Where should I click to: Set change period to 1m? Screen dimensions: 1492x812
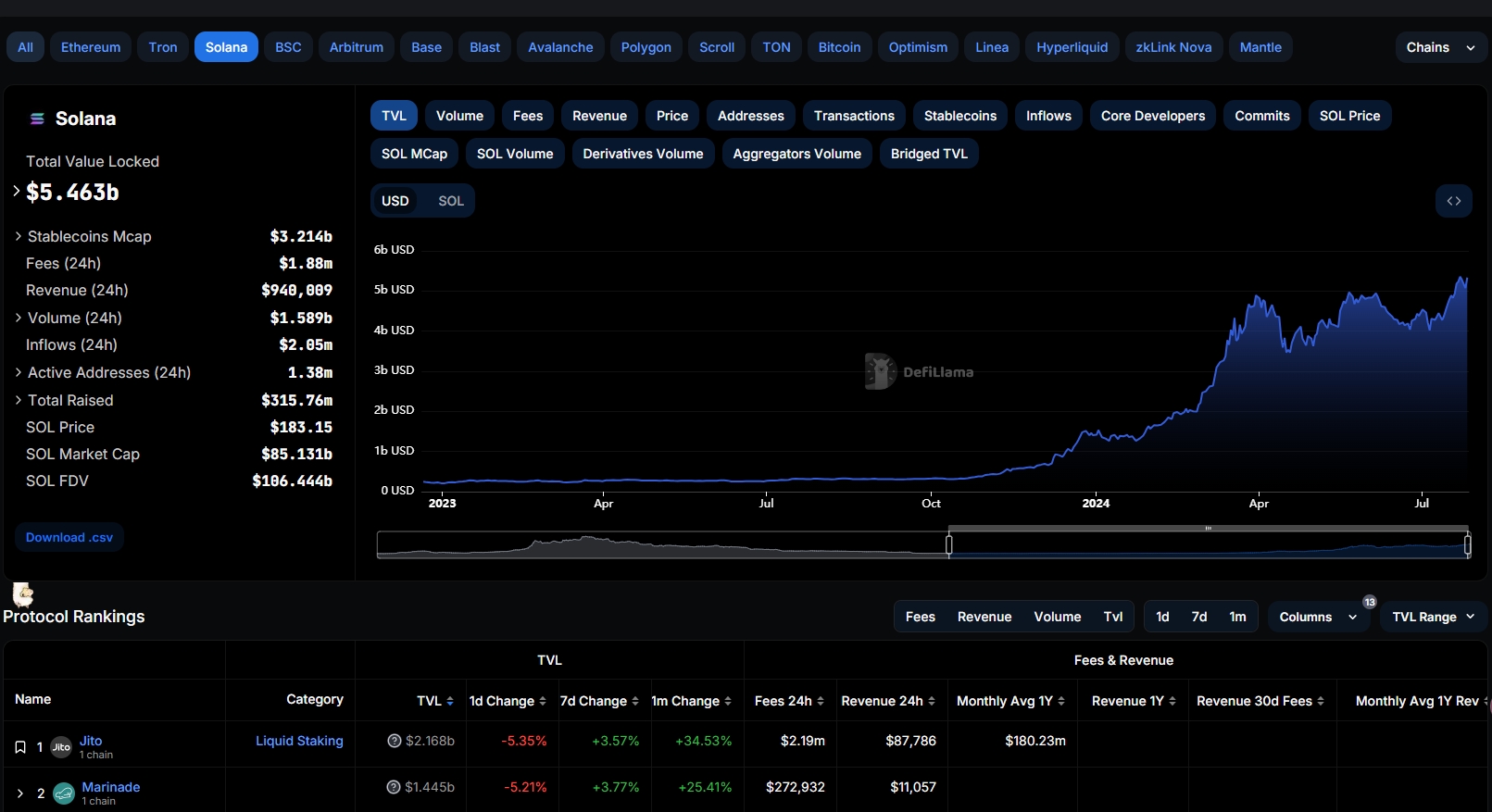1237,617
